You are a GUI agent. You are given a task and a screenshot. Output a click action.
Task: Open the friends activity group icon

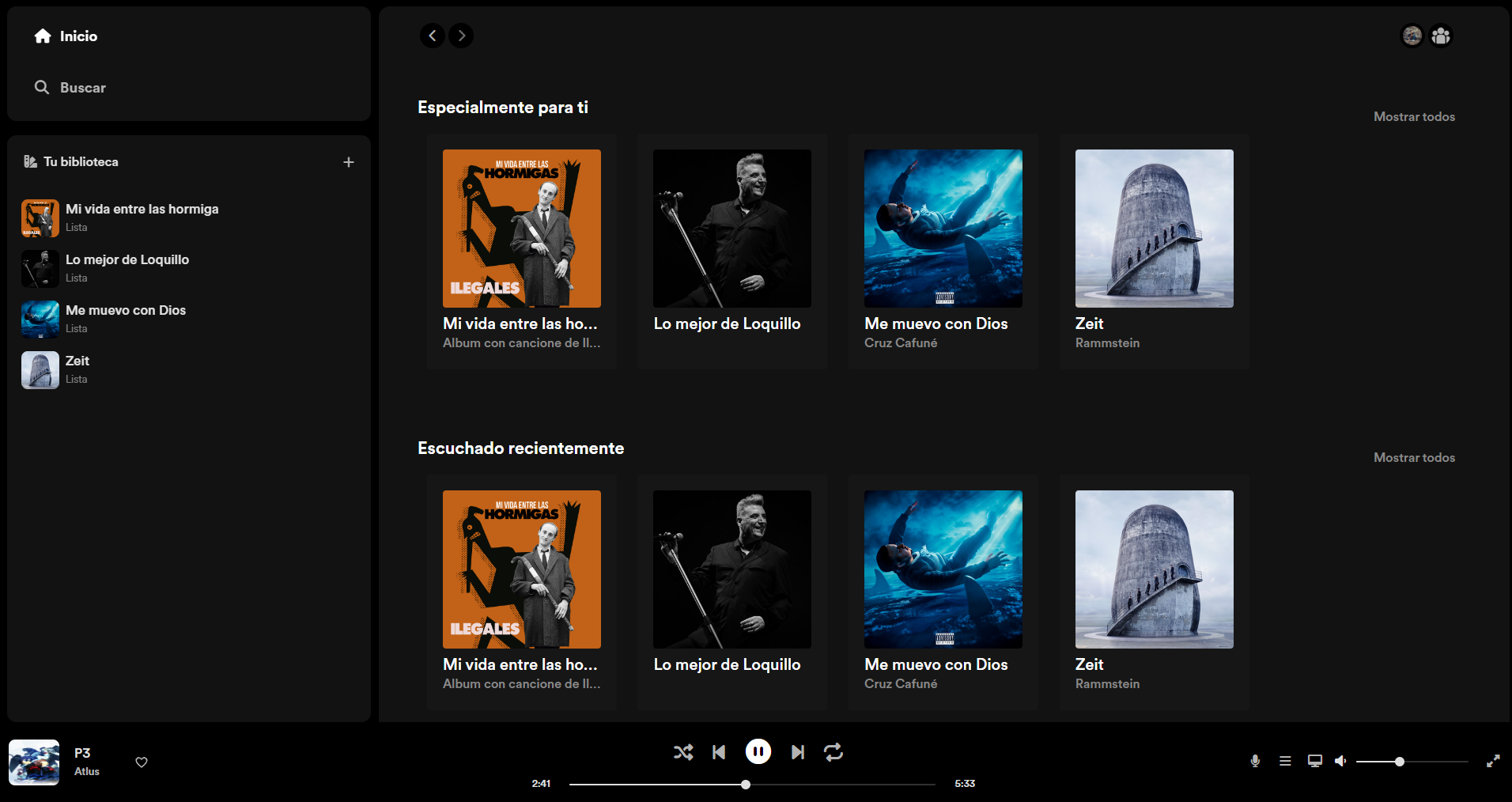pos(1441,36)
